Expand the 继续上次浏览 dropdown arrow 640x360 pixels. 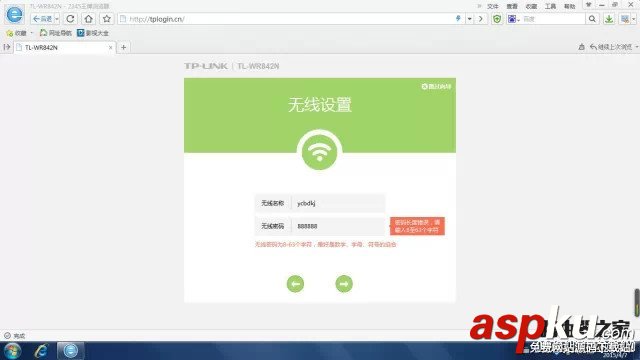click(637, 47)
